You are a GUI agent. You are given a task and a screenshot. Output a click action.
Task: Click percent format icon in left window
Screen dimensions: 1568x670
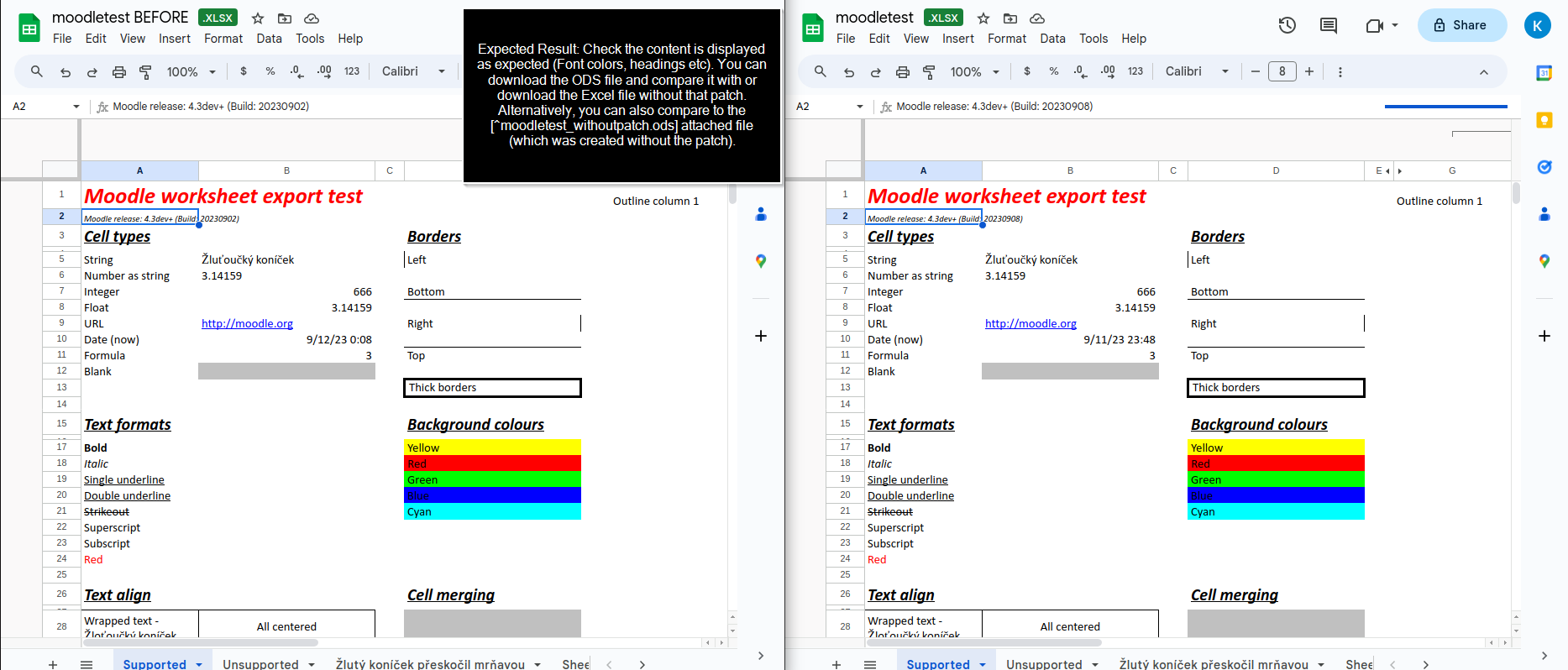pos(270,71)
